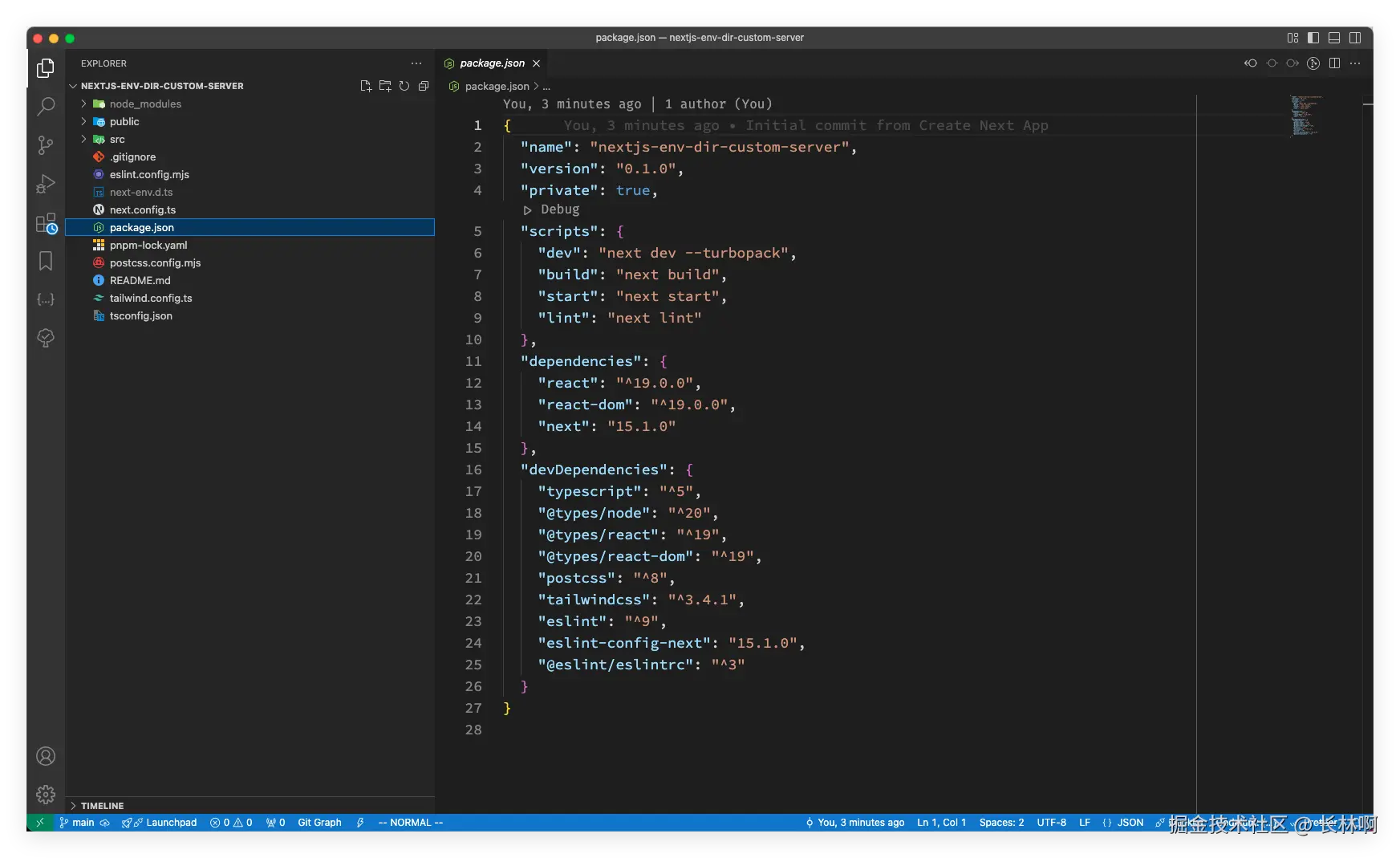Open the remote window indicator in status bar
This screenshot has width=1400, height=858.
39,823
